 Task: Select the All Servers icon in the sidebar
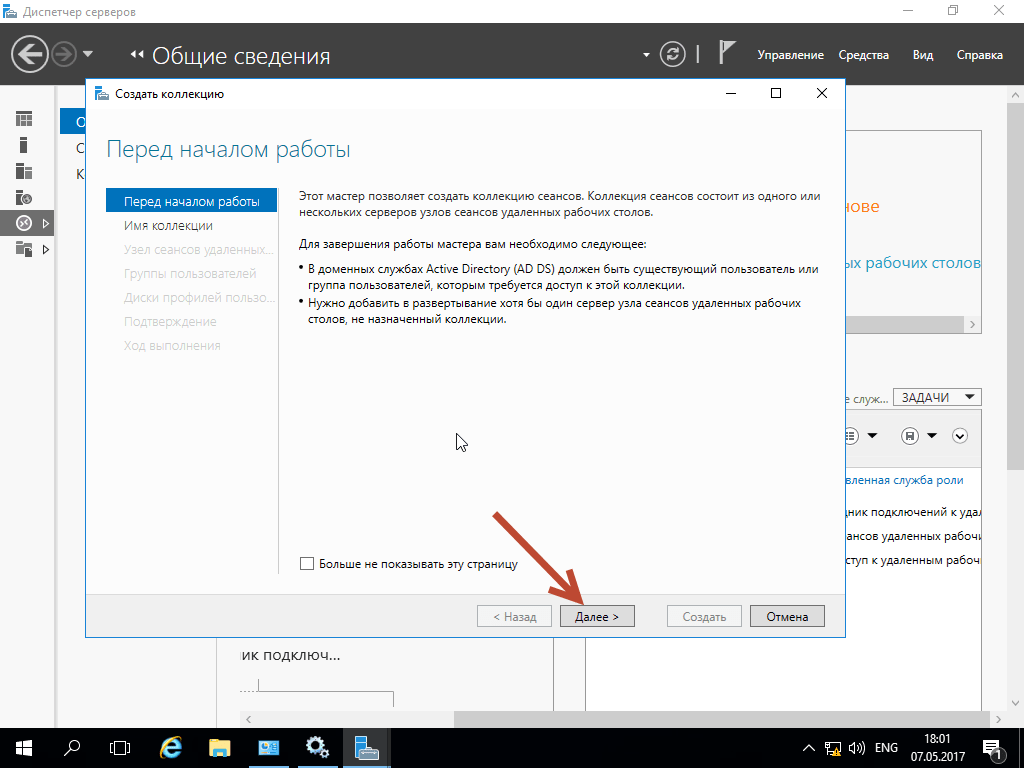[x=24, y=171]
